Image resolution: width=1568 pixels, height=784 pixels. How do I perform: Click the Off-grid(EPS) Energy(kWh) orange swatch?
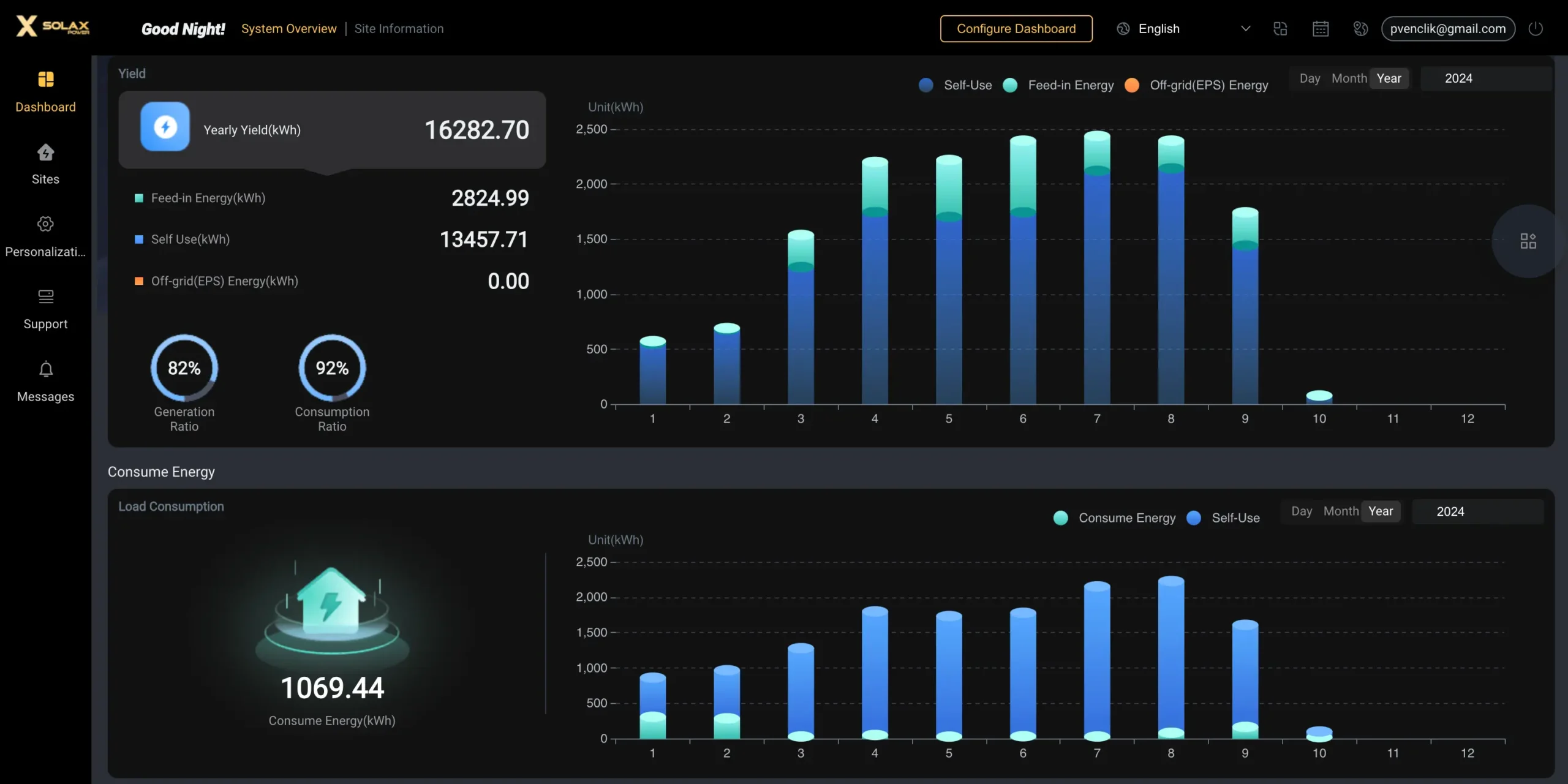point(139,281)
